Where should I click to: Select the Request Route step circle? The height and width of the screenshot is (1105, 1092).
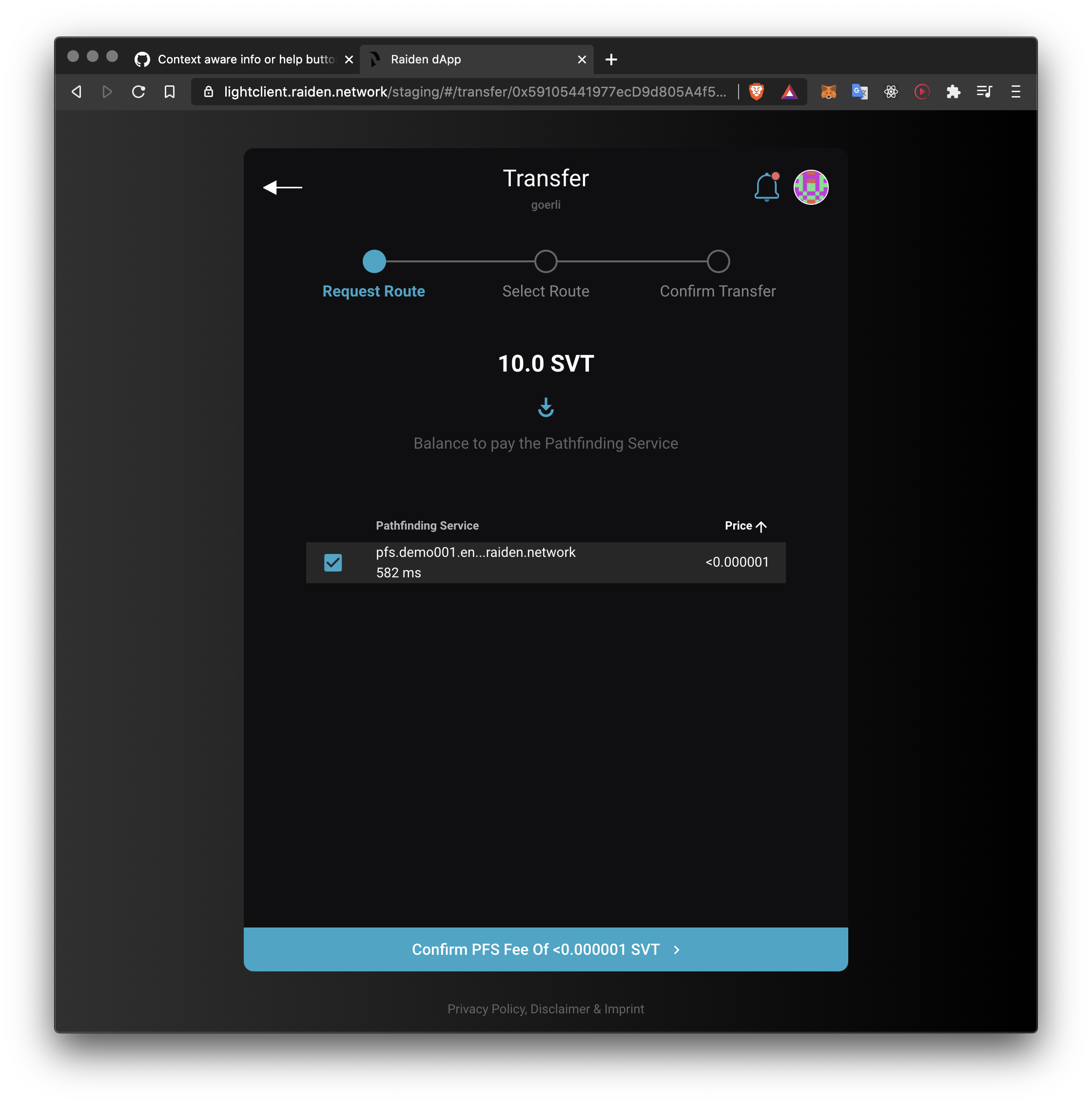pos(374,261)
